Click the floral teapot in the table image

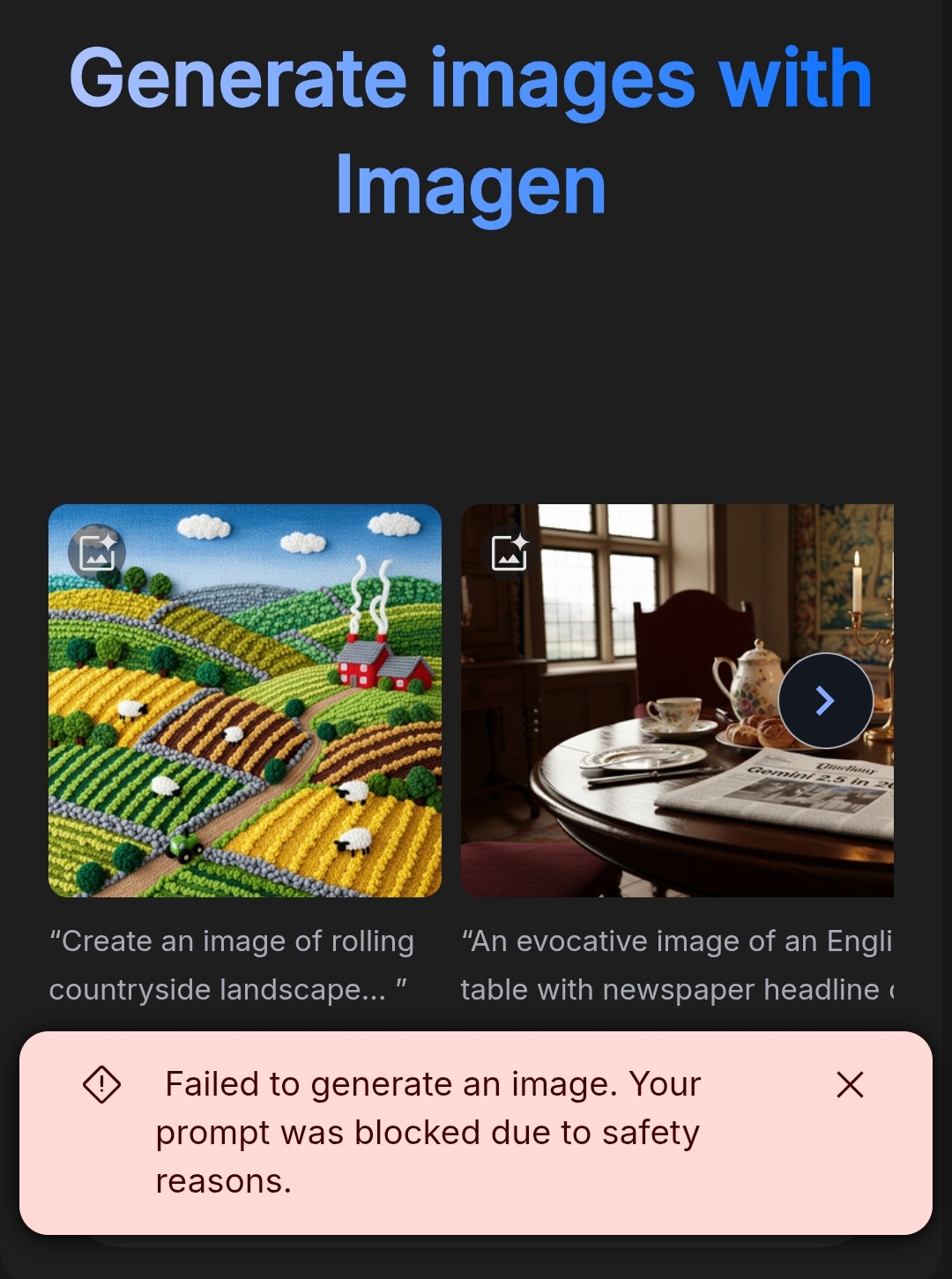click(750, 683)
